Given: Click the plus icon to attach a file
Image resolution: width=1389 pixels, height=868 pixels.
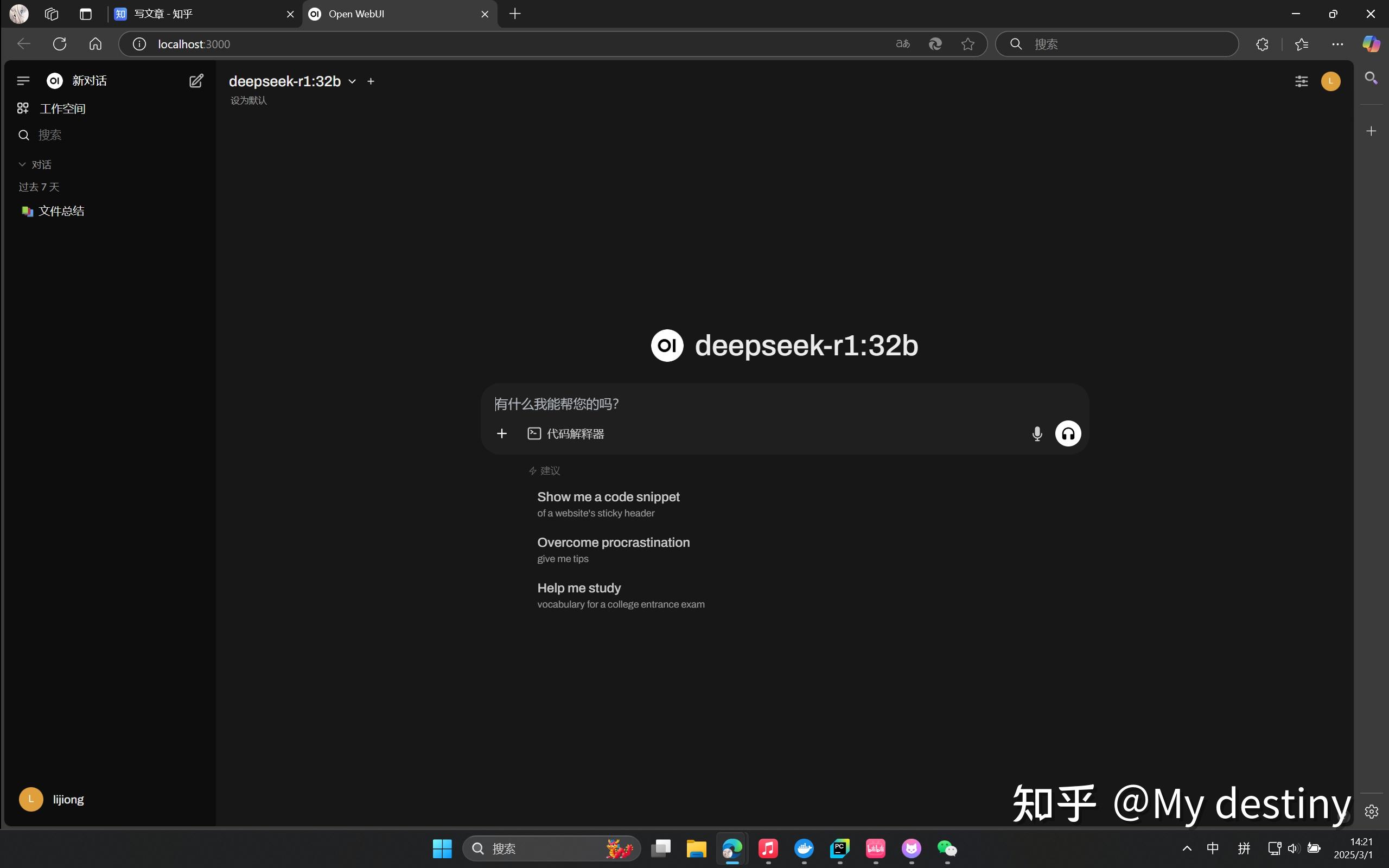Looking at the screenshot, I should click(502, 433).
